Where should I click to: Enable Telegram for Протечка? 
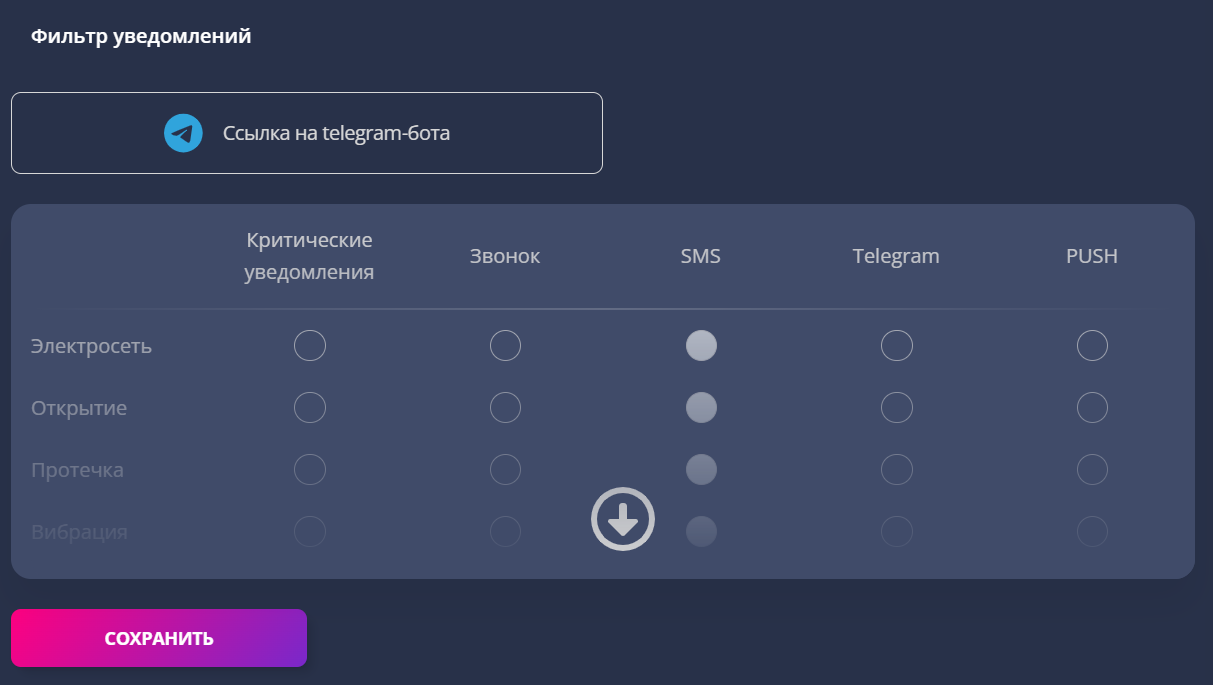point(897,470)
